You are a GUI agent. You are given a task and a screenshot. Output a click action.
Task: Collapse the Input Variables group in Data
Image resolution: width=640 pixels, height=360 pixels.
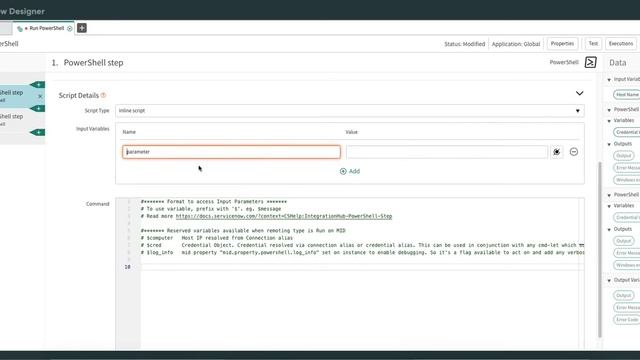point(609,80)
